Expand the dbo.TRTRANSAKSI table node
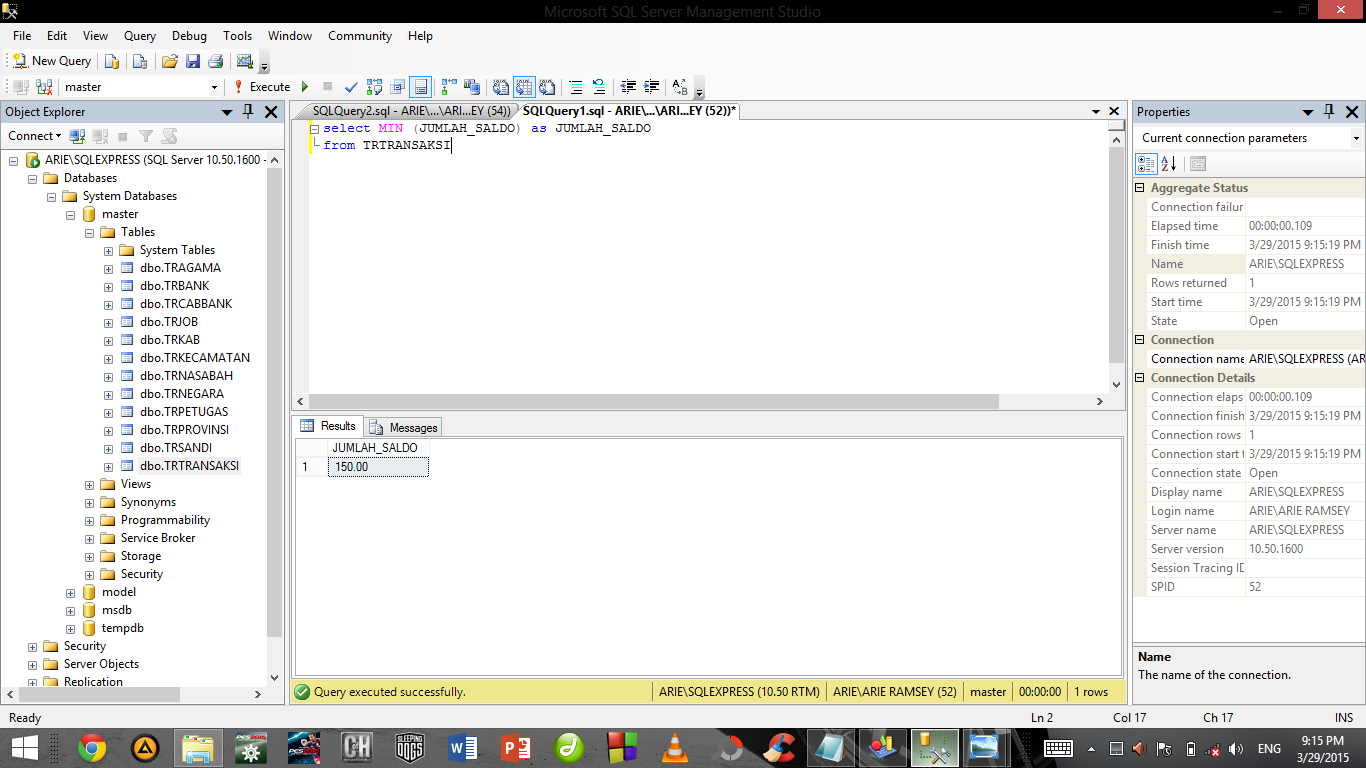Viewport: 1366px width, 768px height. click(108, 466)
